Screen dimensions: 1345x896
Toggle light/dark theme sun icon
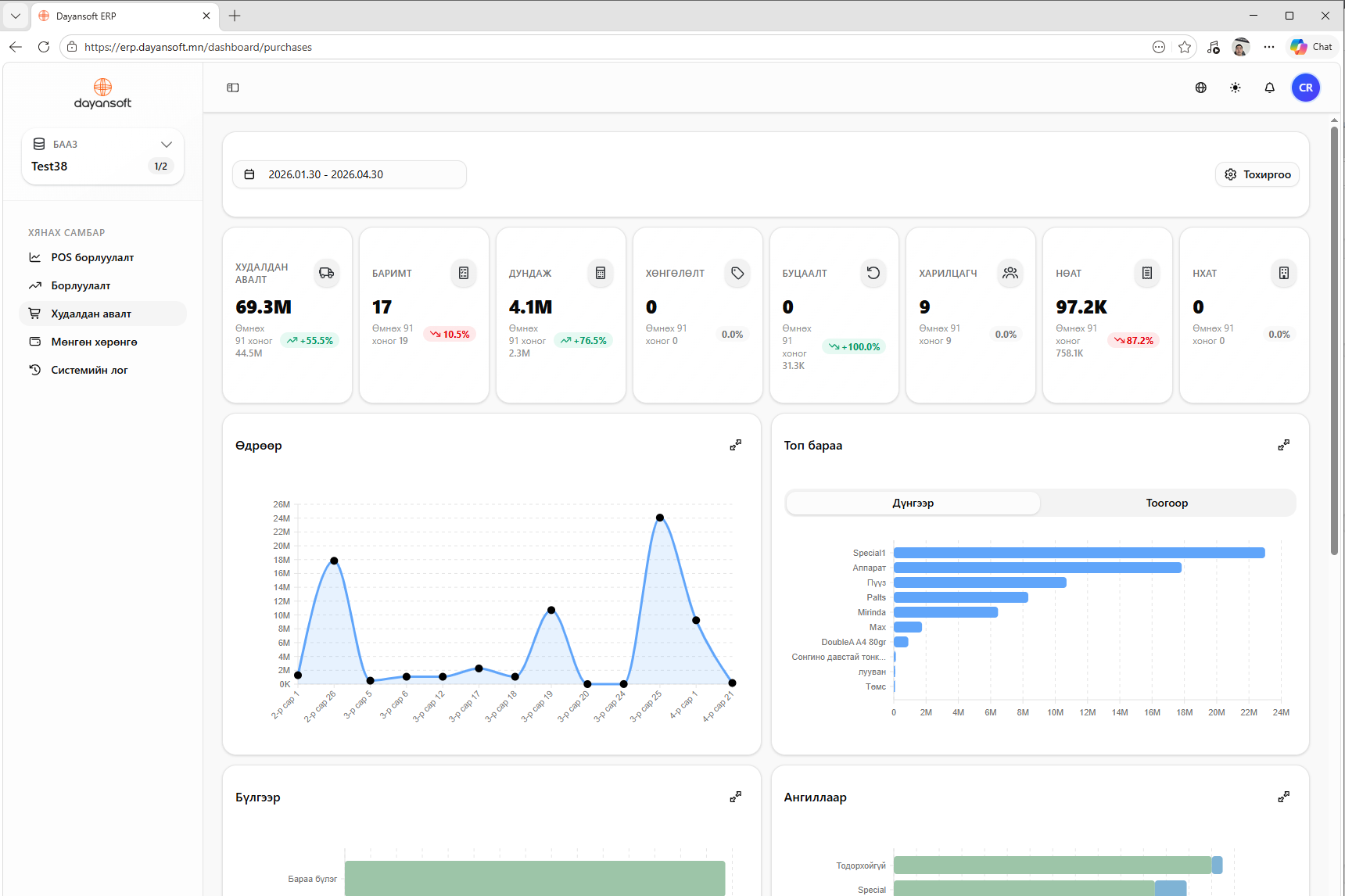coord(1236,88)
